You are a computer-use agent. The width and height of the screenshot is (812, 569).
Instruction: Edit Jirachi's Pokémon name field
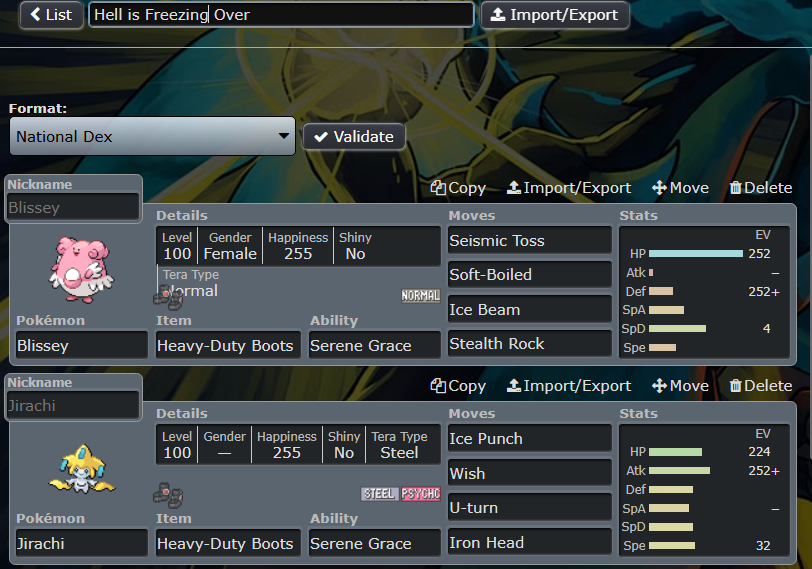pyautogui.click(x=81, y=543)
